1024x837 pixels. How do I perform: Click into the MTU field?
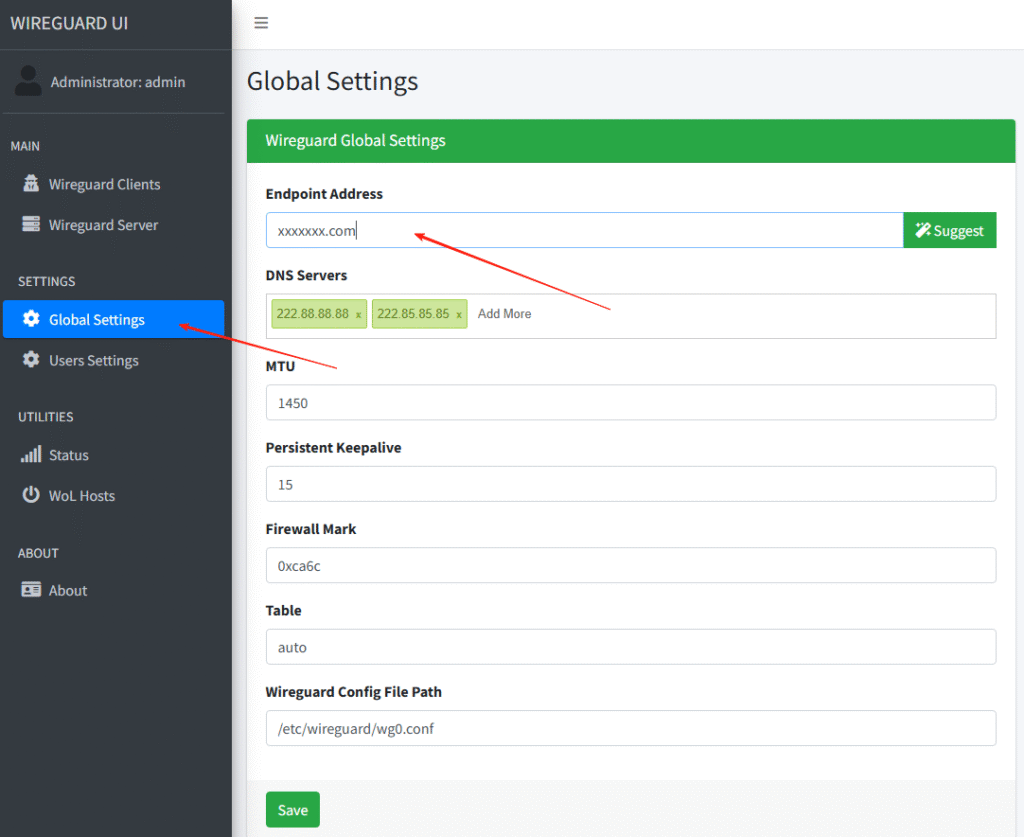tap(630, 403)
